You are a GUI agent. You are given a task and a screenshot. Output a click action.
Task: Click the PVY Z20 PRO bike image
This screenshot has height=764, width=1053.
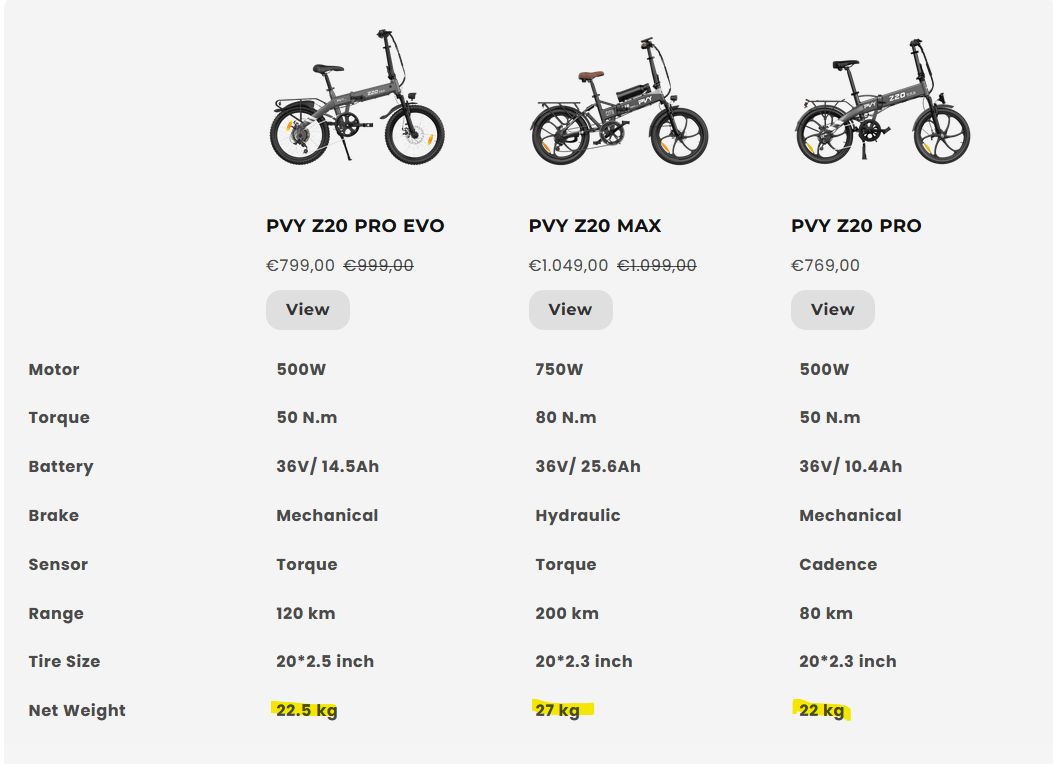[x=882, y=101]
